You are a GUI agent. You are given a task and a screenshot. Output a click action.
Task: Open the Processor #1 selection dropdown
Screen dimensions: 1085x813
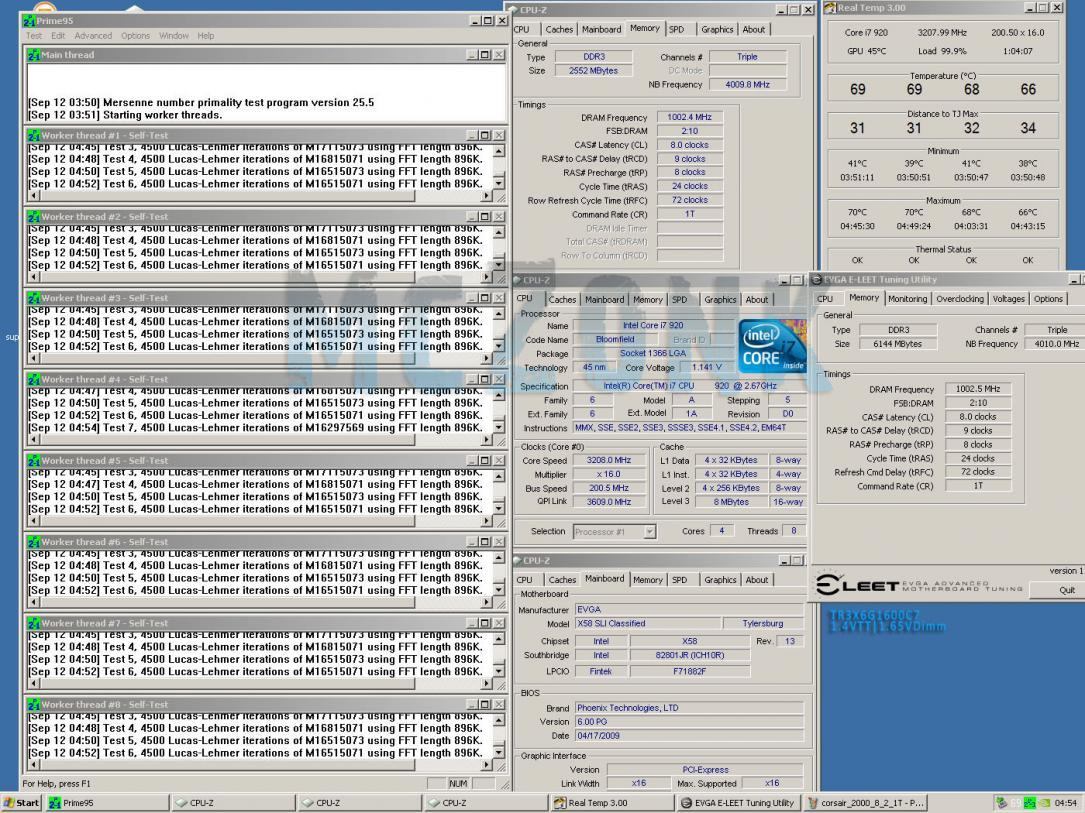point(614,531)
